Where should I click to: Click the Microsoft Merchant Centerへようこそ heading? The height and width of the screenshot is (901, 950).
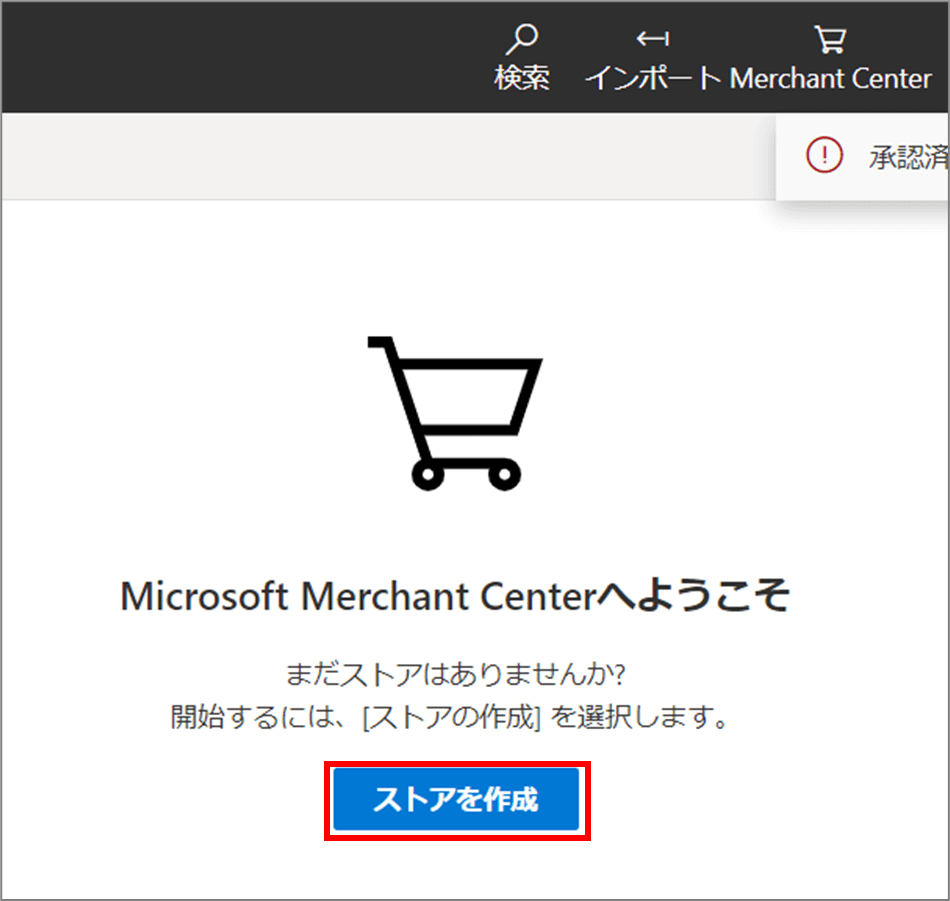(x=455, y=597)
